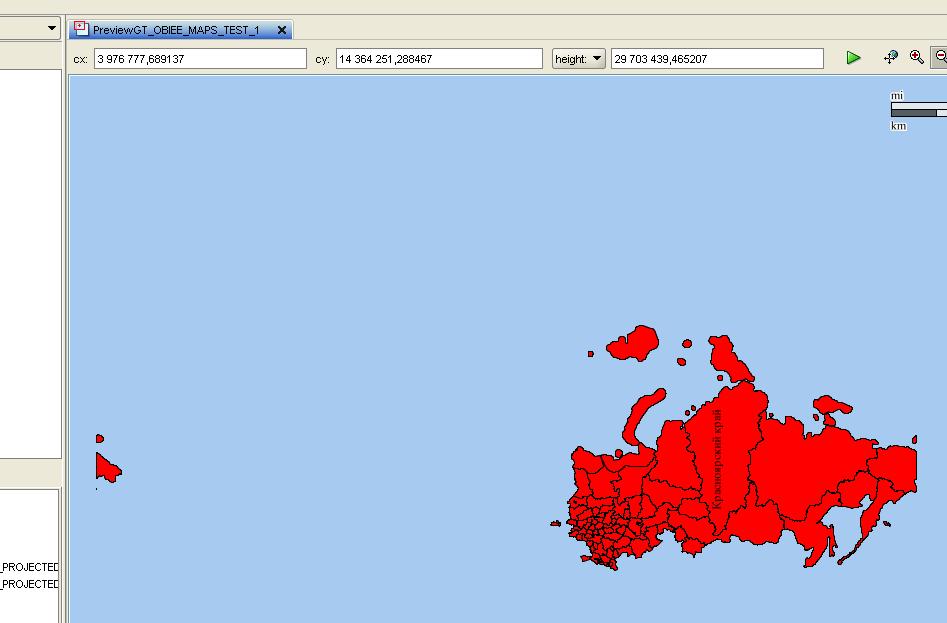Image resolution: width=947 pixels, height=623 pixels.
Task: Run the map preview with the green play arrow
Action: click(853, 58)
